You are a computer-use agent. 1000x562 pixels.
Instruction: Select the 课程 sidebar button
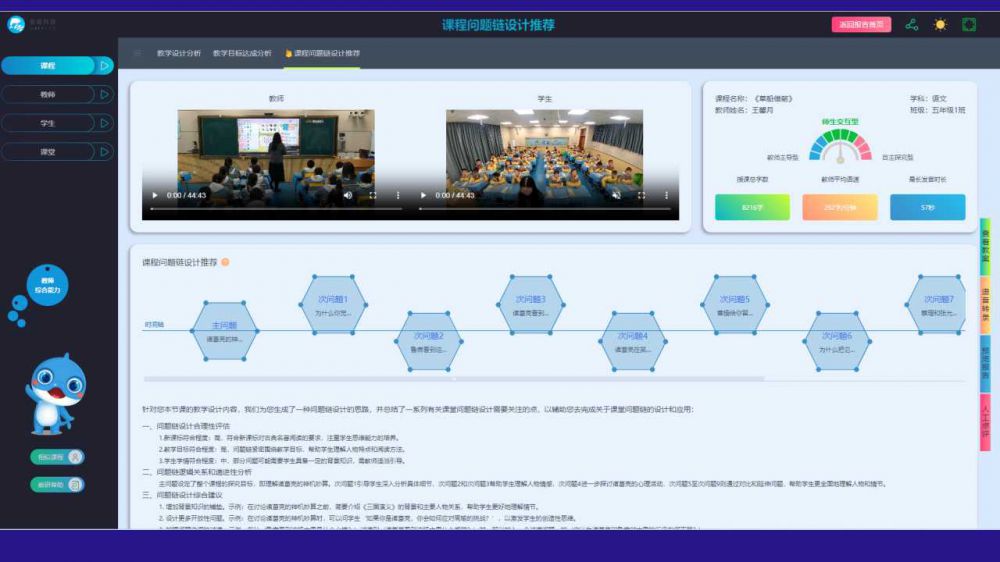[48, 66]
